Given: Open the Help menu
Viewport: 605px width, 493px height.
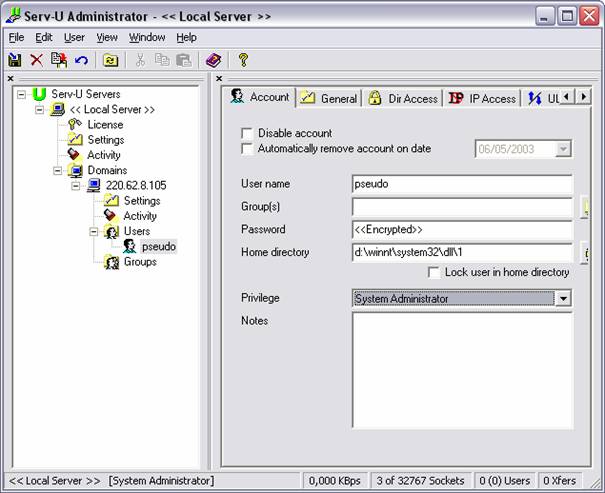Looking at the screenshot, I should tap(187, 37).
